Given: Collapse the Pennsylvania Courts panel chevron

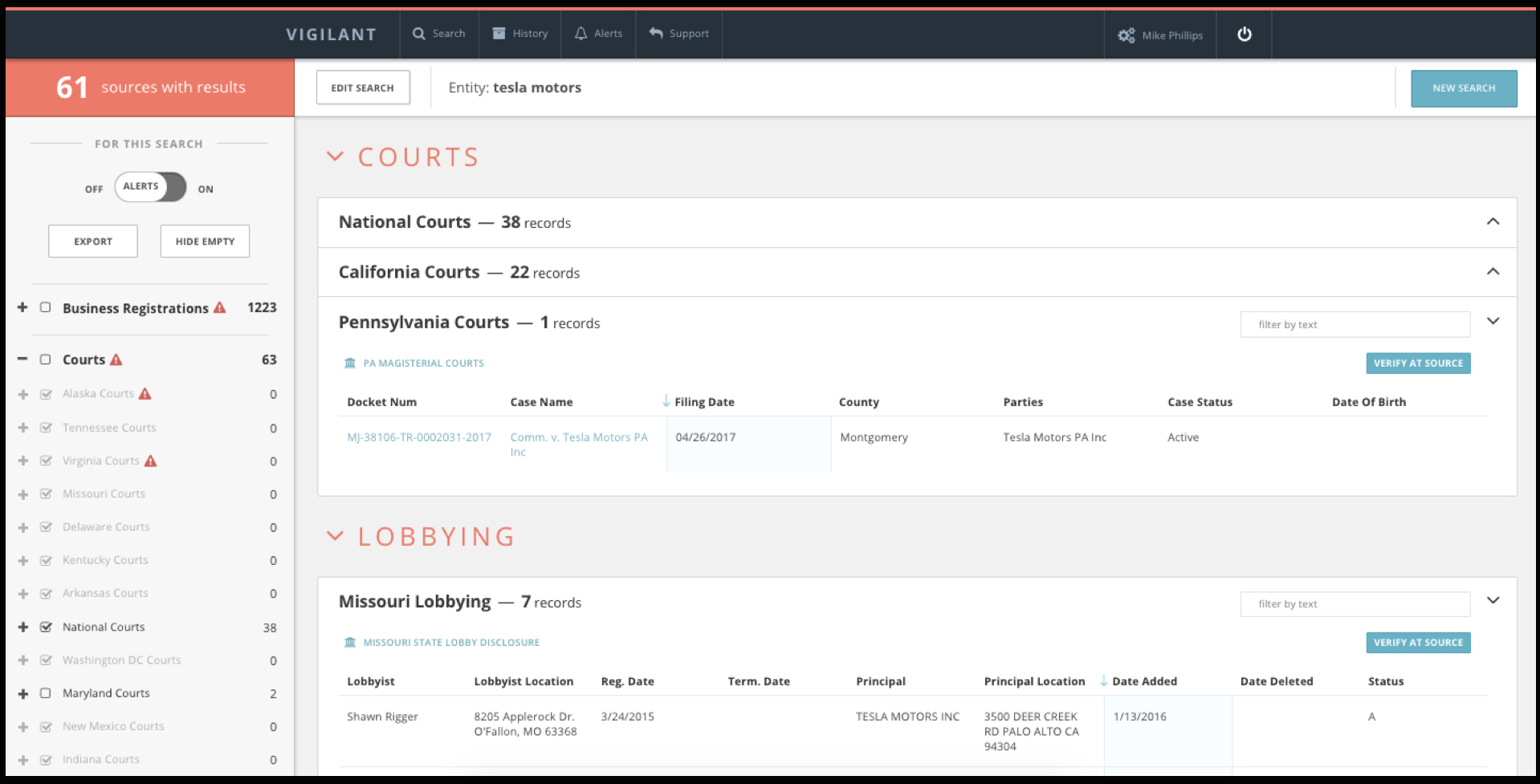Looking at the screenshot, I should 1493,321.
